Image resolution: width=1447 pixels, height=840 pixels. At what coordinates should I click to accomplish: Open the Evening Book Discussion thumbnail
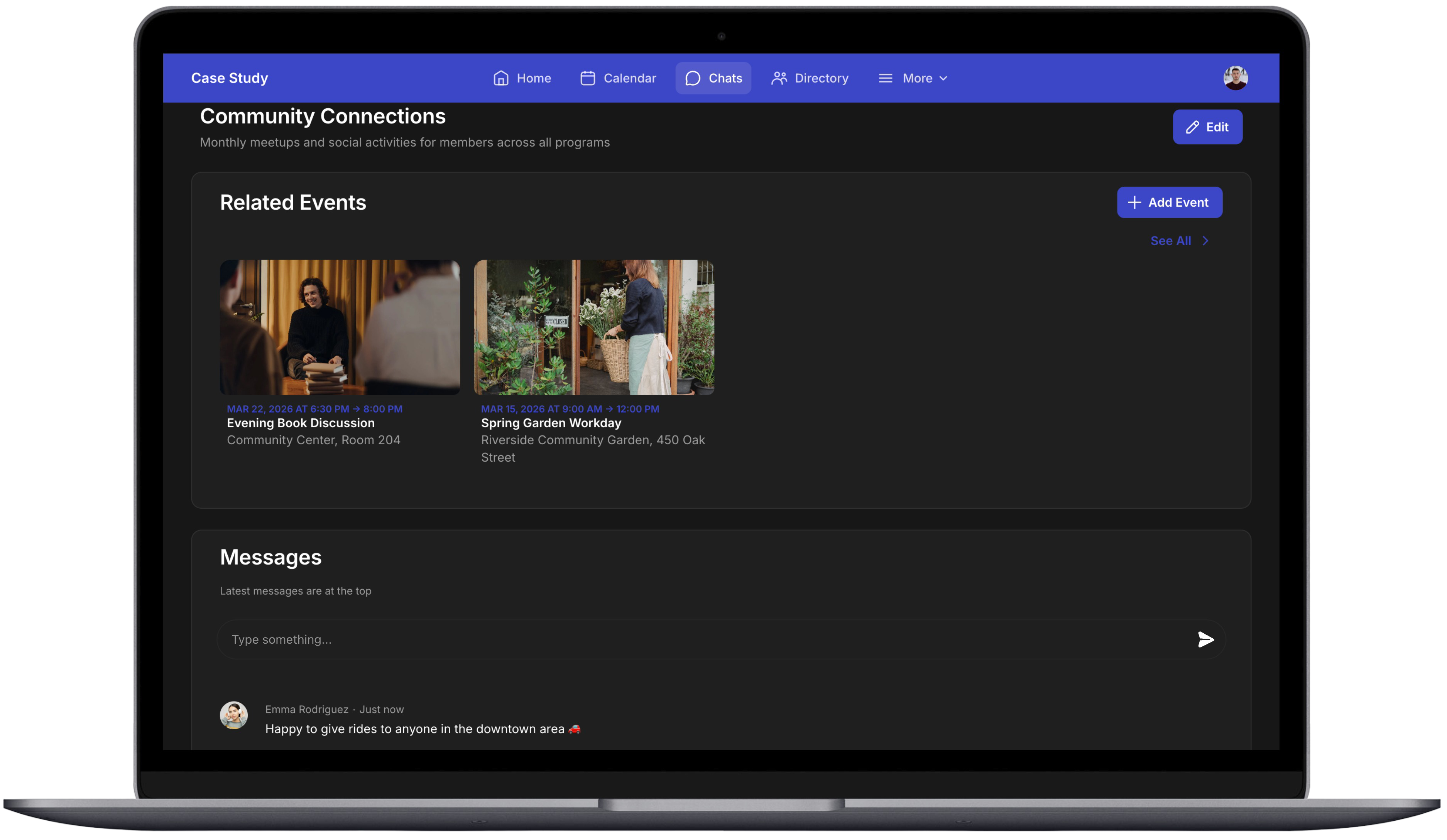tap(339, 327)
